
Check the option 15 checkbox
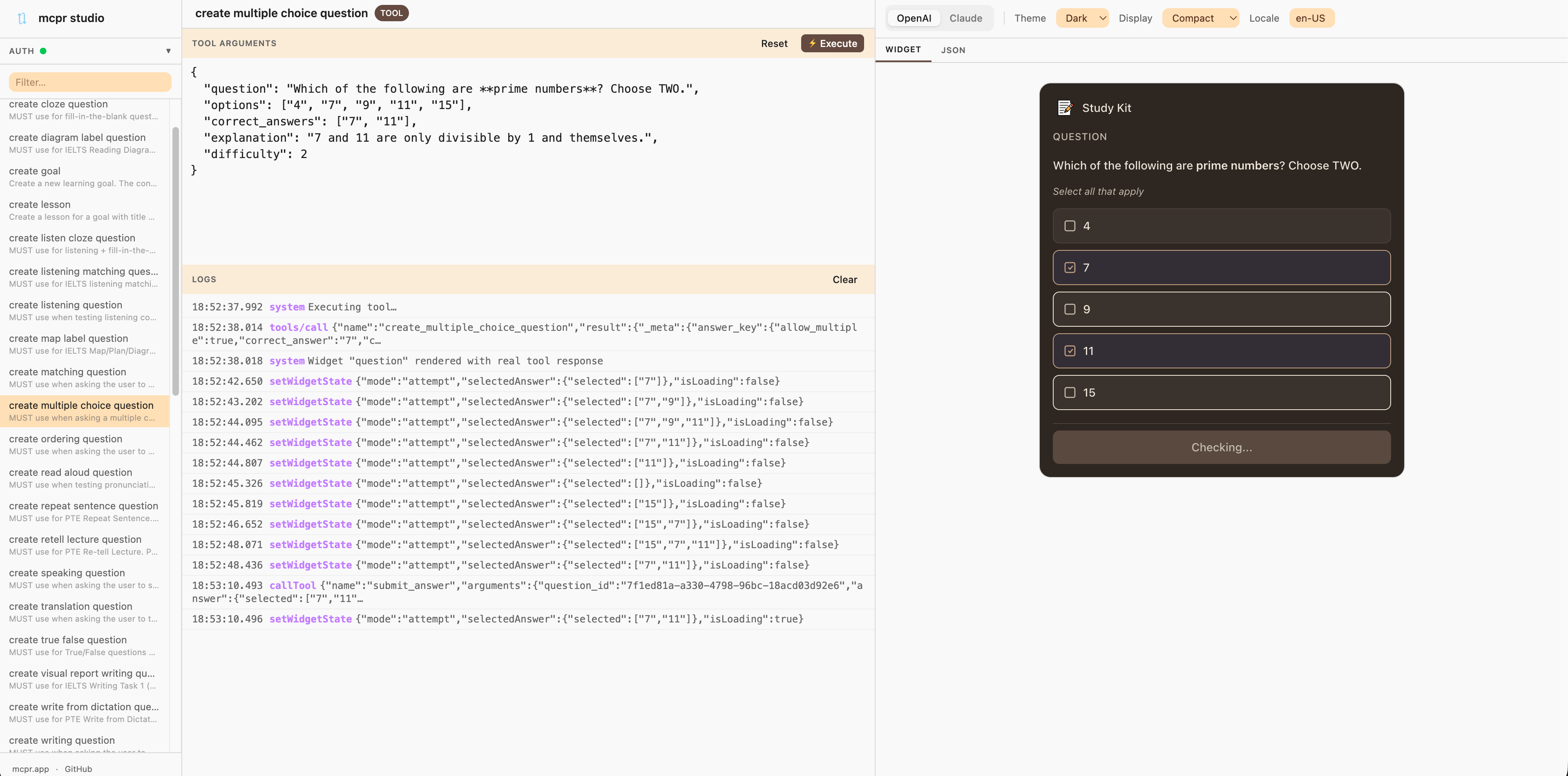click(1070, 392)
